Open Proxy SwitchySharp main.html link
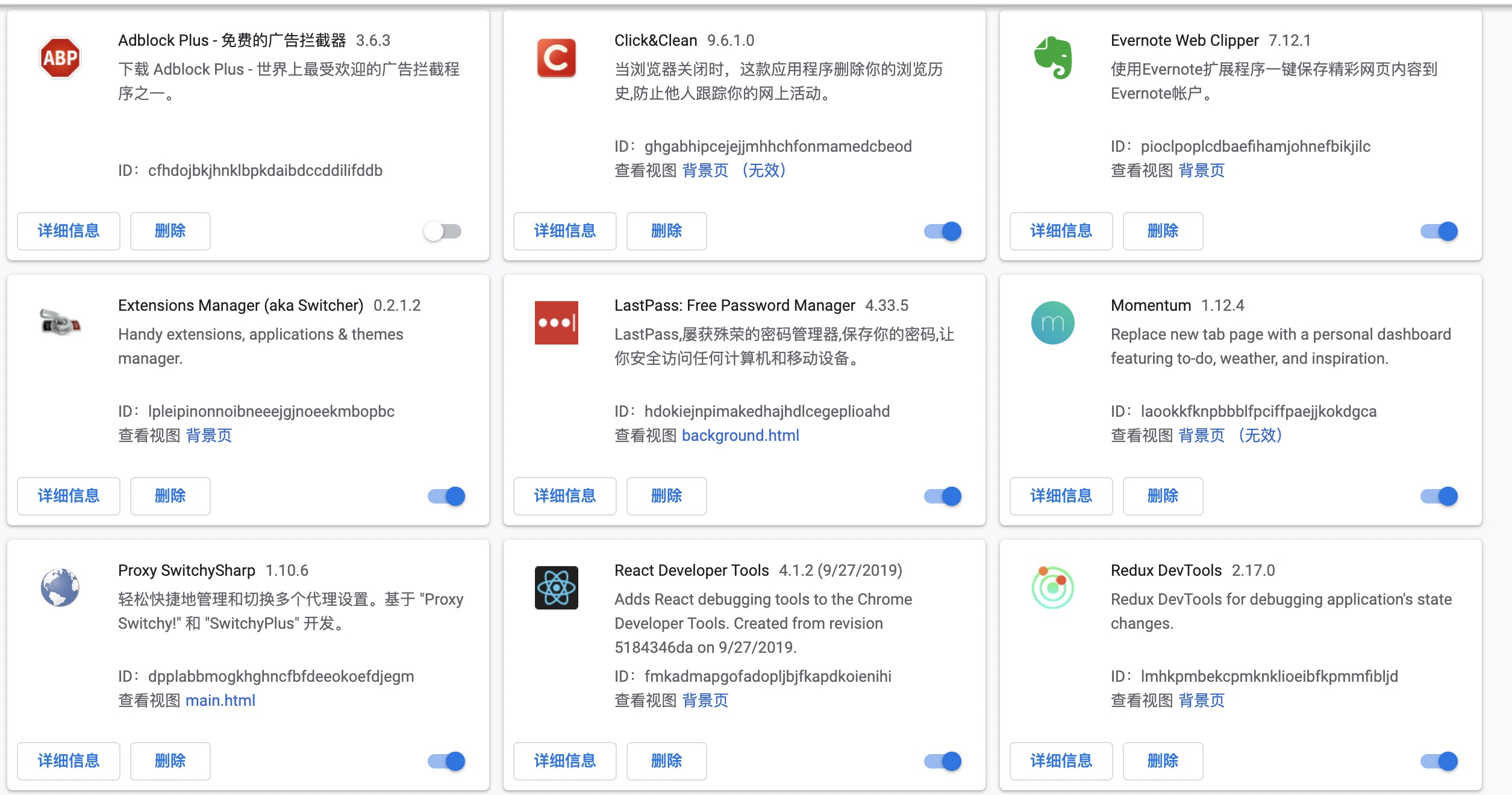This screenshot has width=1512, height=795. coord(220,700)
